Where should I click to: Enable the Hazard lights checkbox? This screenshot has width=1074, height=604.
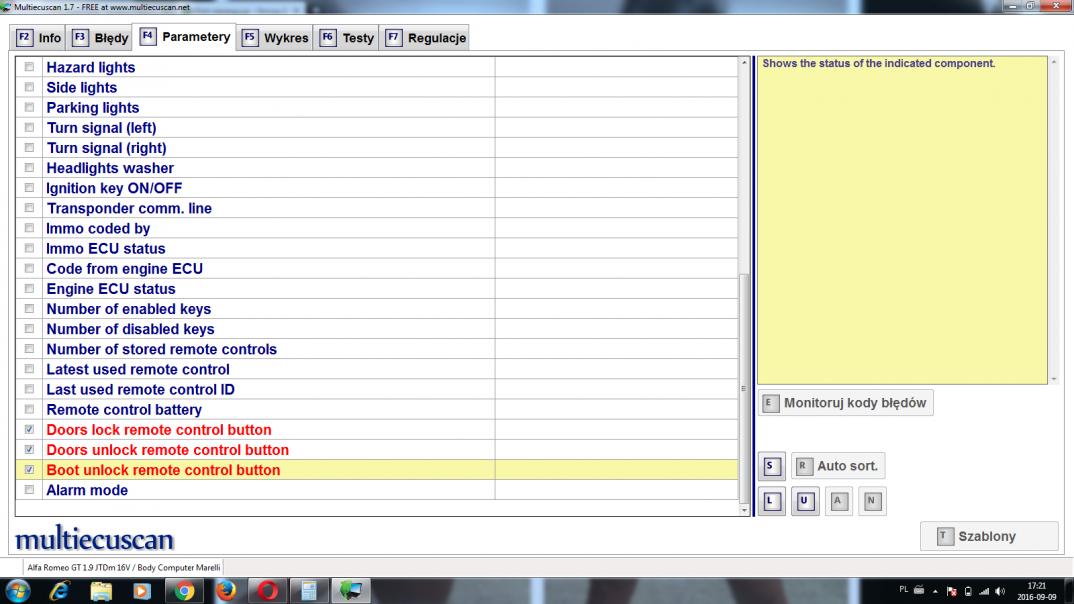click(x=29, y=67)
